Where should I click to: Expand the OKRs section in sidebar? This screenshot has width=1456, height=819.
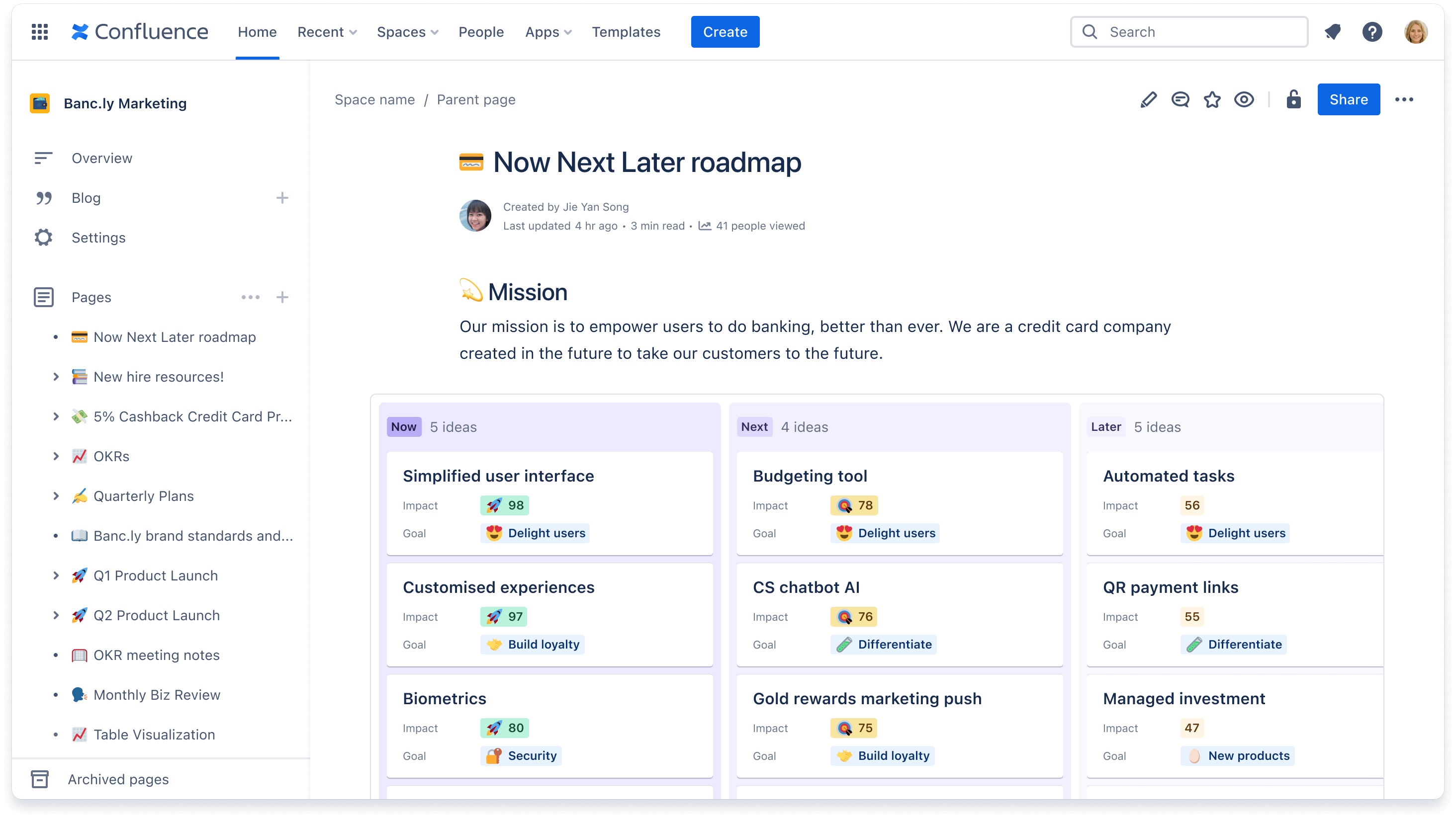55,456
